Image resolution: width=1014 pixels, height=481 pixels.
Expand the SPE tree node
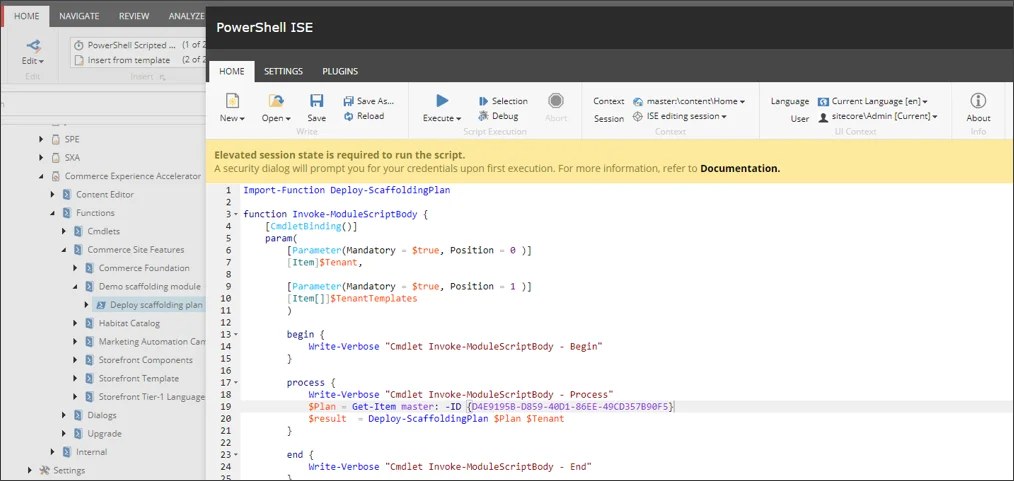coord(42,139)
